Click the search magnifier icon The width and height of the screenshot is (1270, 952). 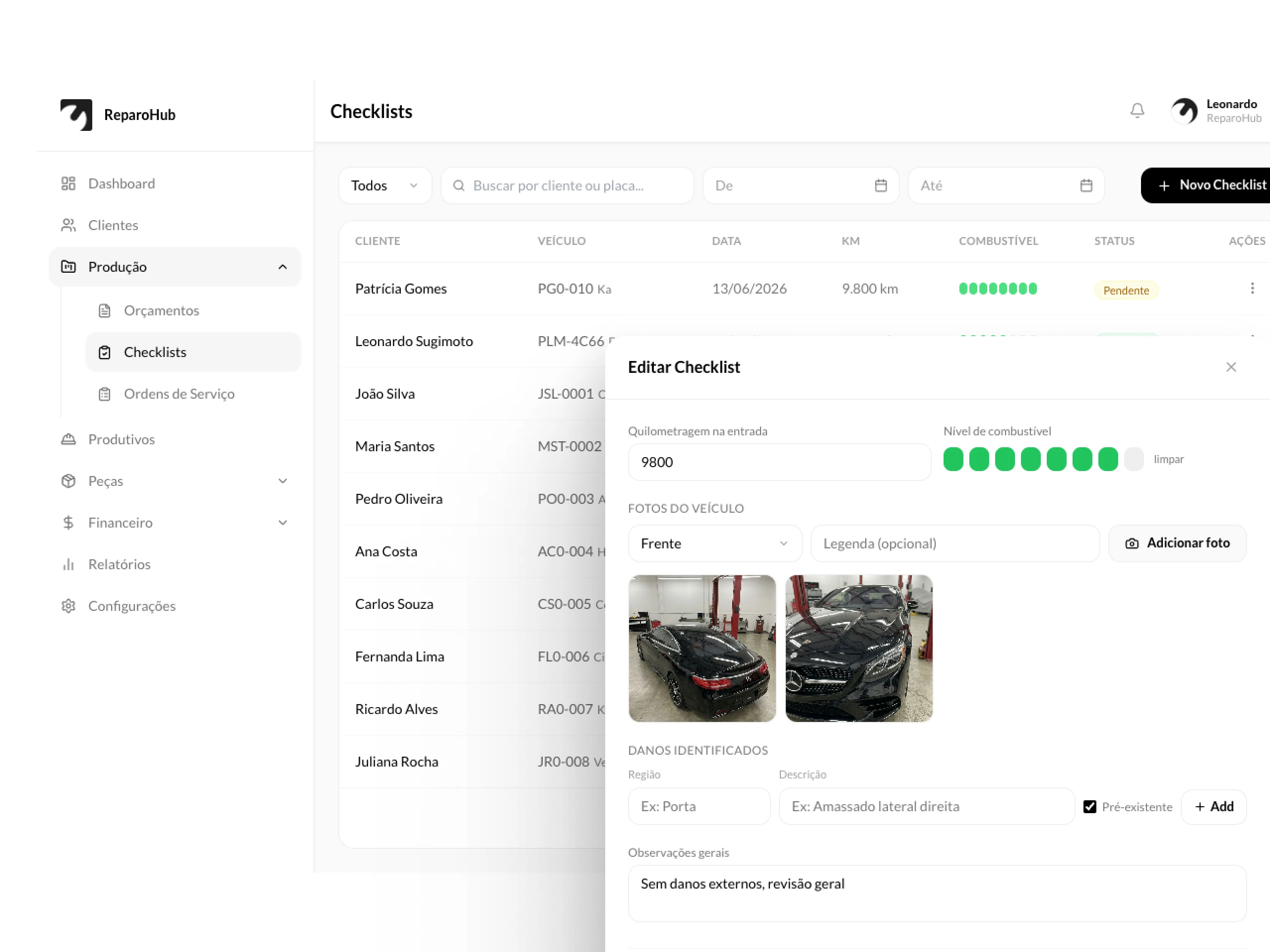click(459, 185)
